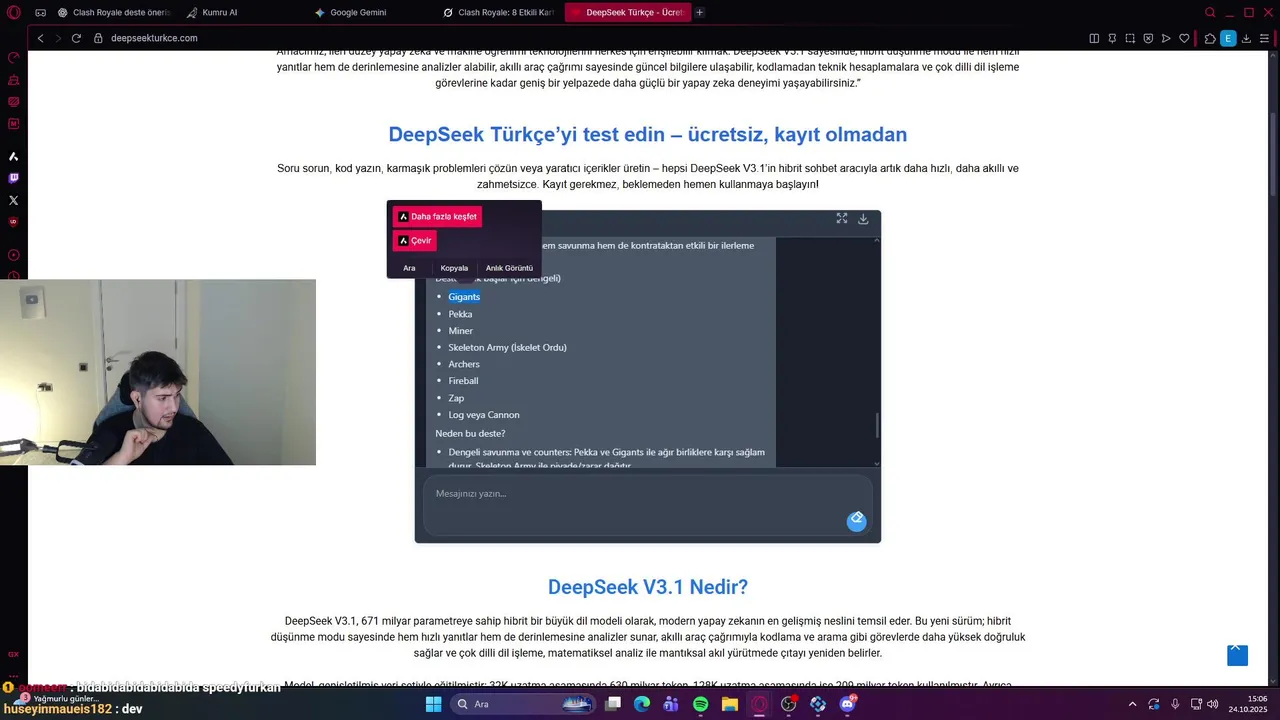Screen dimensions: 1280x720
Task: Open GX control at sidebar bottom
Action: tap(13, 654)
